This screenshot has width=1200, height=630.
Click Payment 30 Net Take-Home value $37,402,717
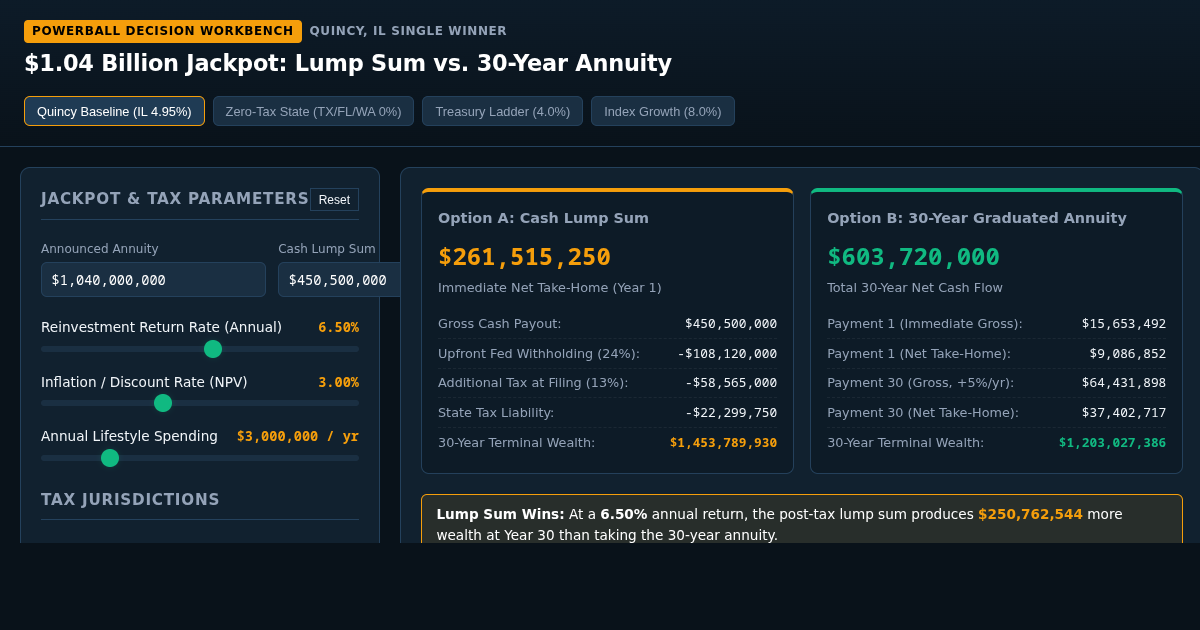[x=1124, y=412]
